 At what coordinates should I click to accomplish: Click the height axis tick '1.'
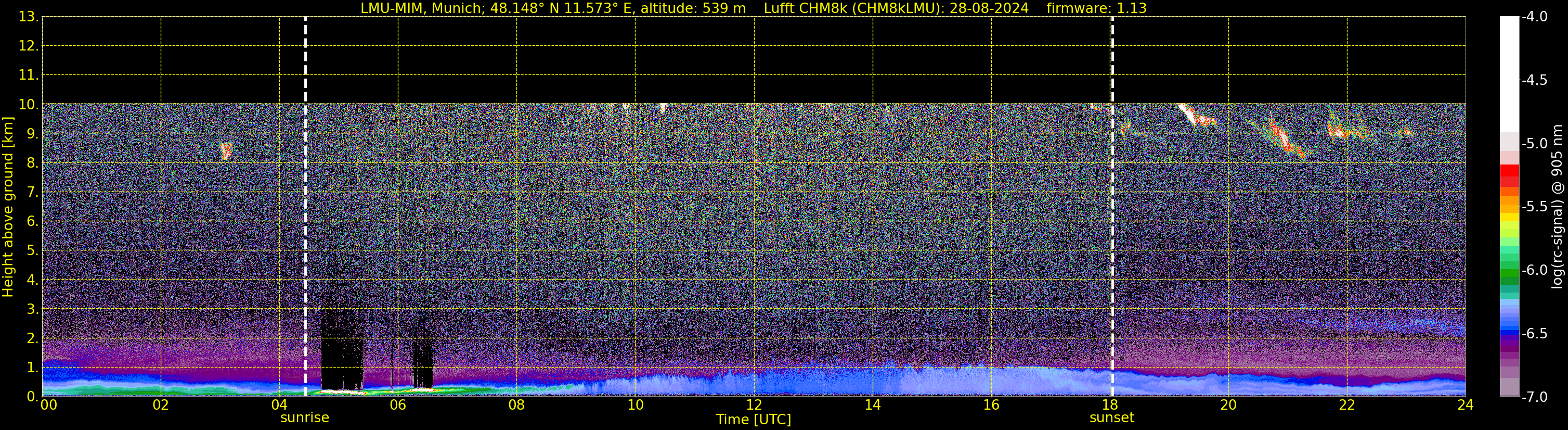click(x=33, y=368)
